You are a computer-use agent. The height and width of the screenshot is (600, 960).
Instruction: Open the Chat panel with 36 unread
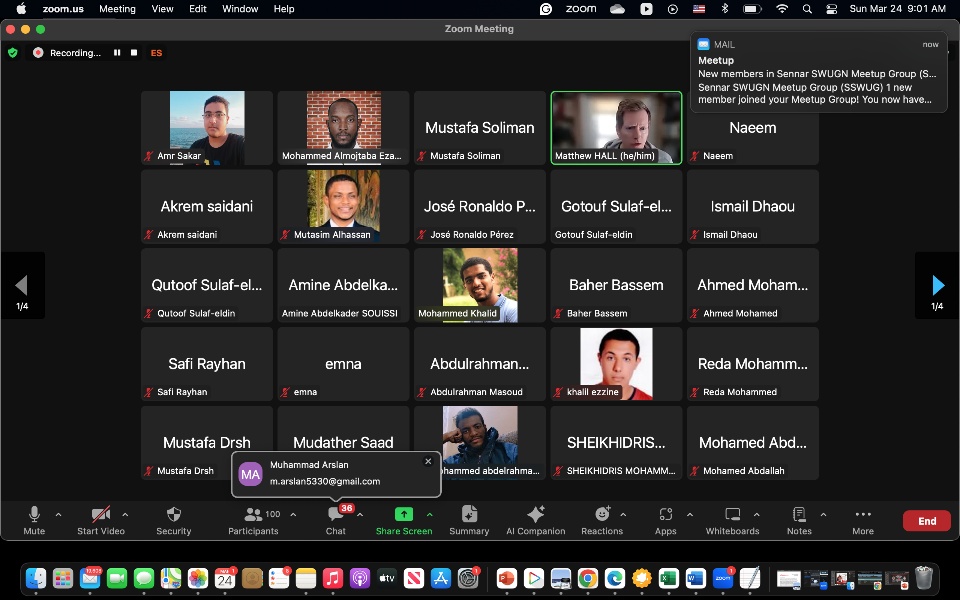tap(336, 520)
